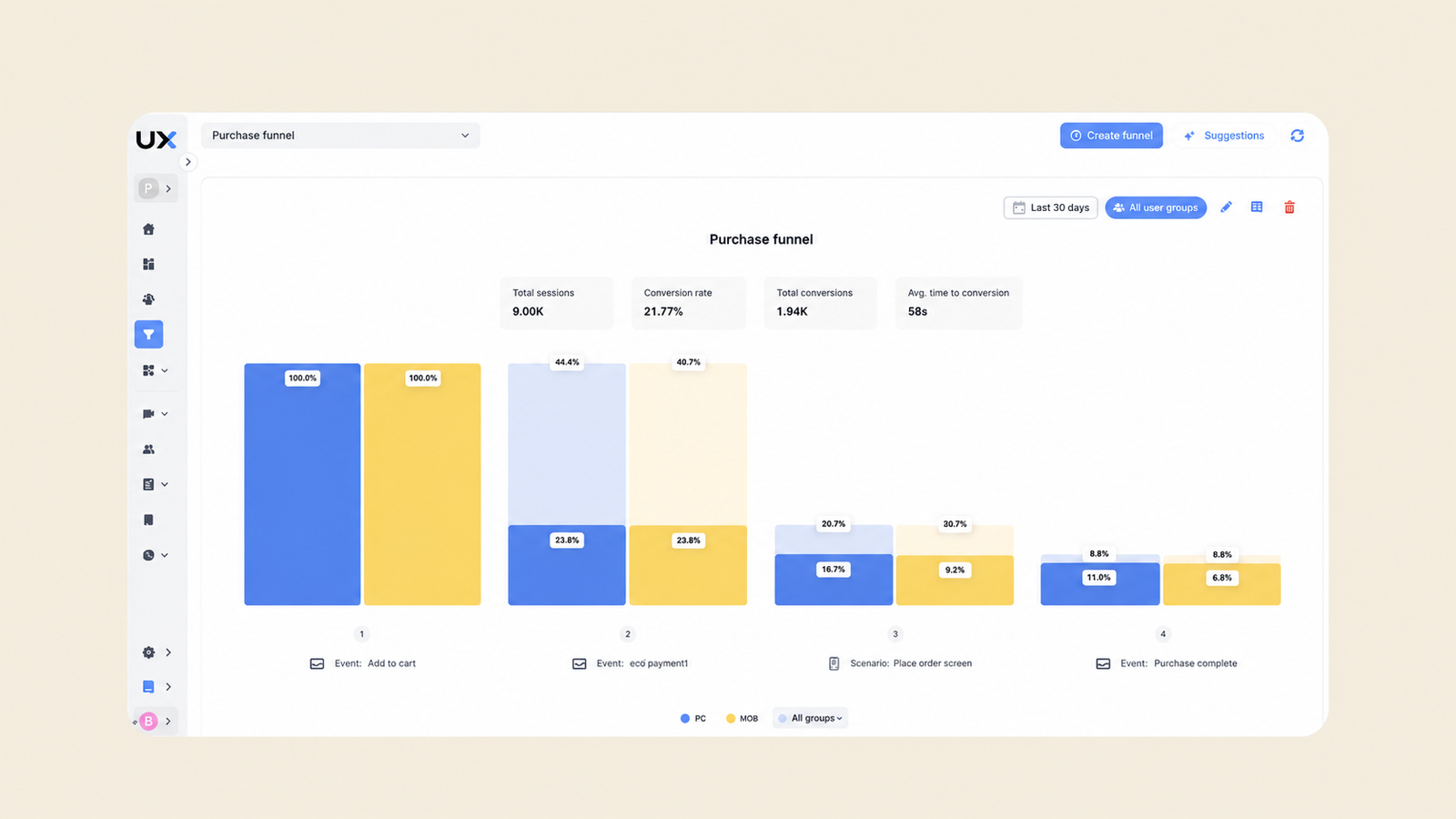This screenshot has height=819, width=1456.
Task: Open the All user groups filter
Action: click(1156, 207)
